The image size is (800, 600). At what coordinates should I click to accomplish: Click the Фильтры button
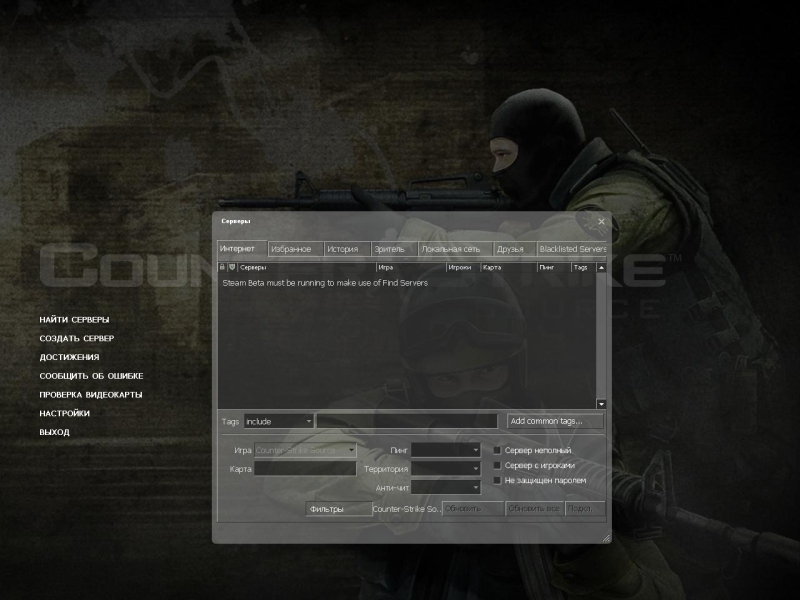coord(338,509)
